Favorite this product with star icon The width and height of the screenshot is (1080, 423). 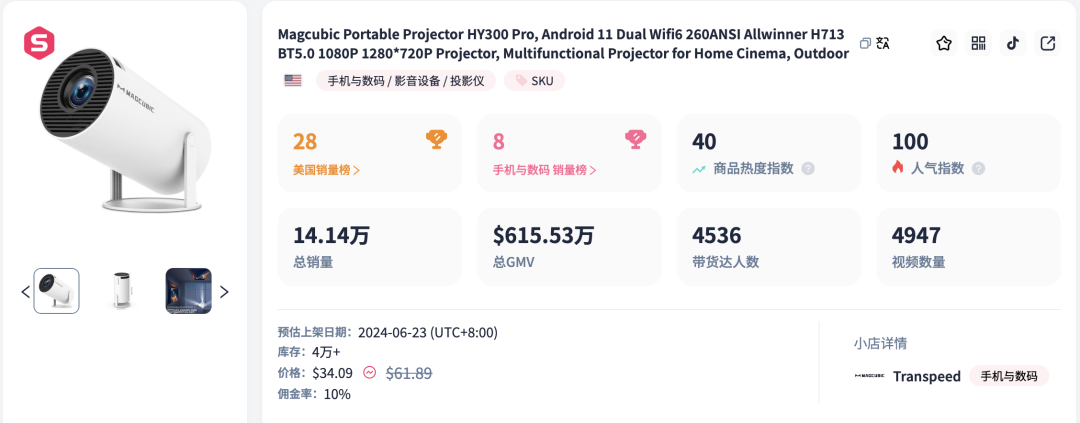(943, 43)
